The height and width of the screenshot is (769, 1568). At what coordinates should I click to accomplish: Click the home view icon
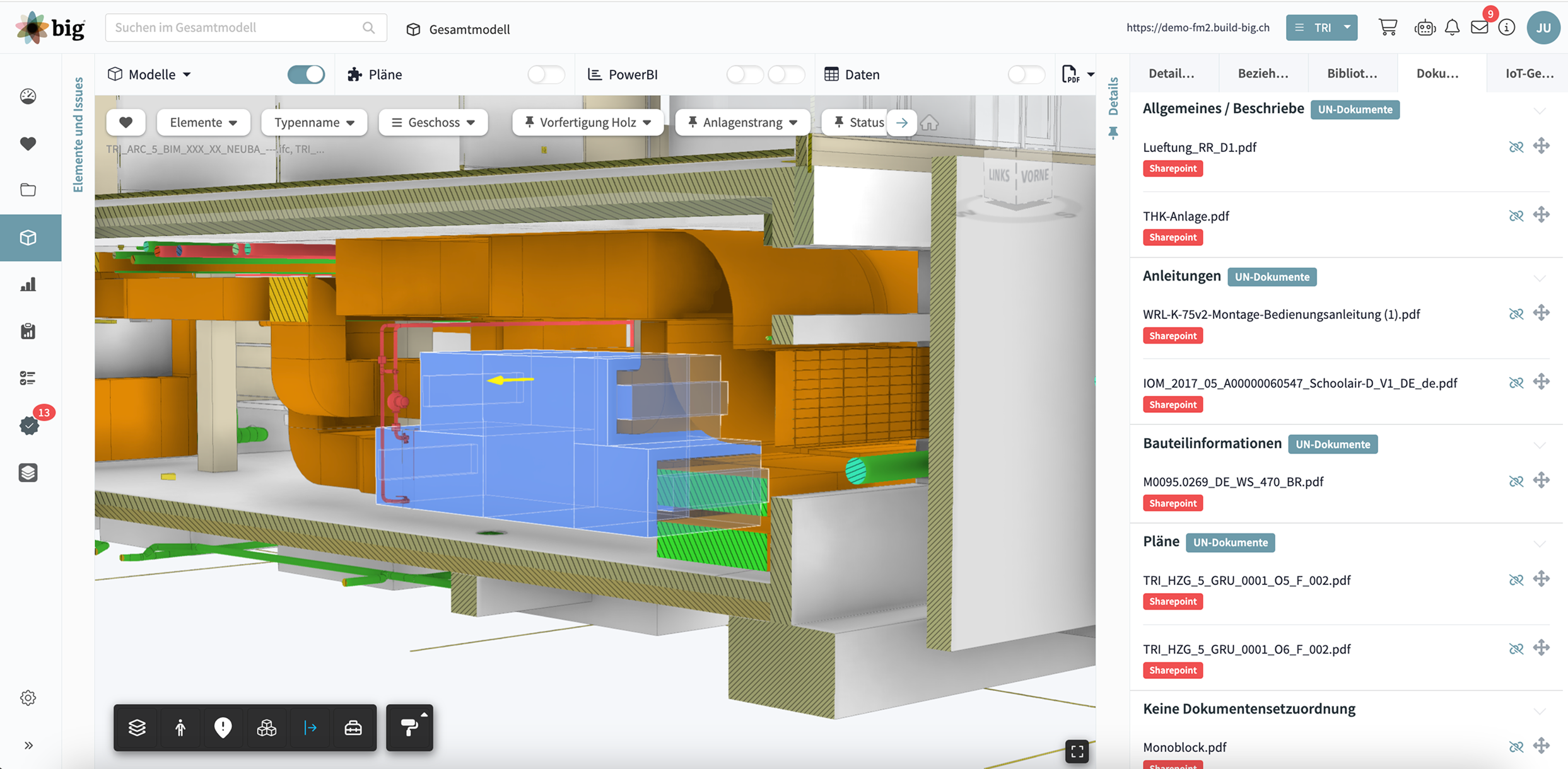[x=929, y=122]
